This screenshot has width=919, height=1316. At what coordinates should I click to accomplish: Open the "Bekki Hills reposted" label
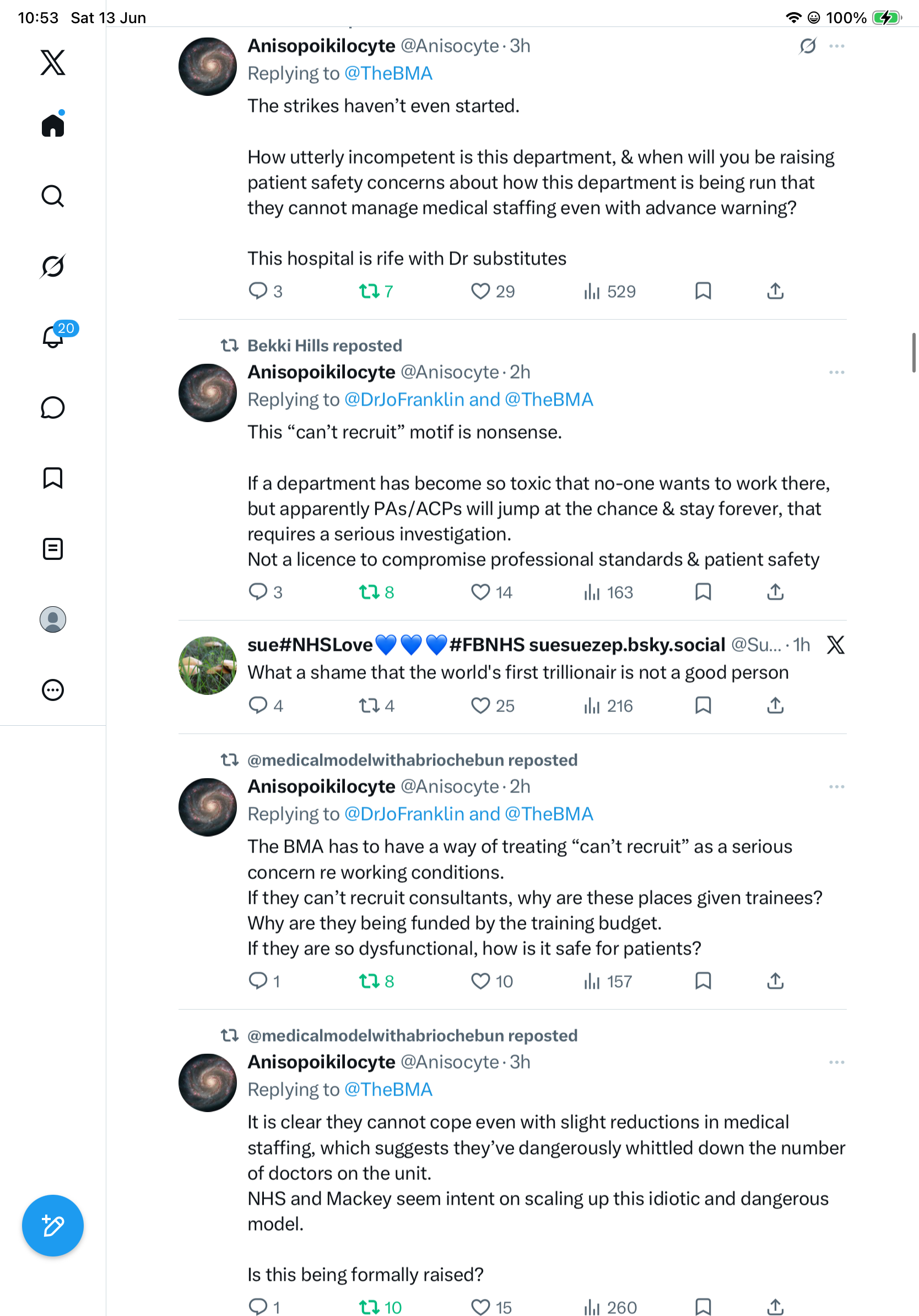point(325,346)
